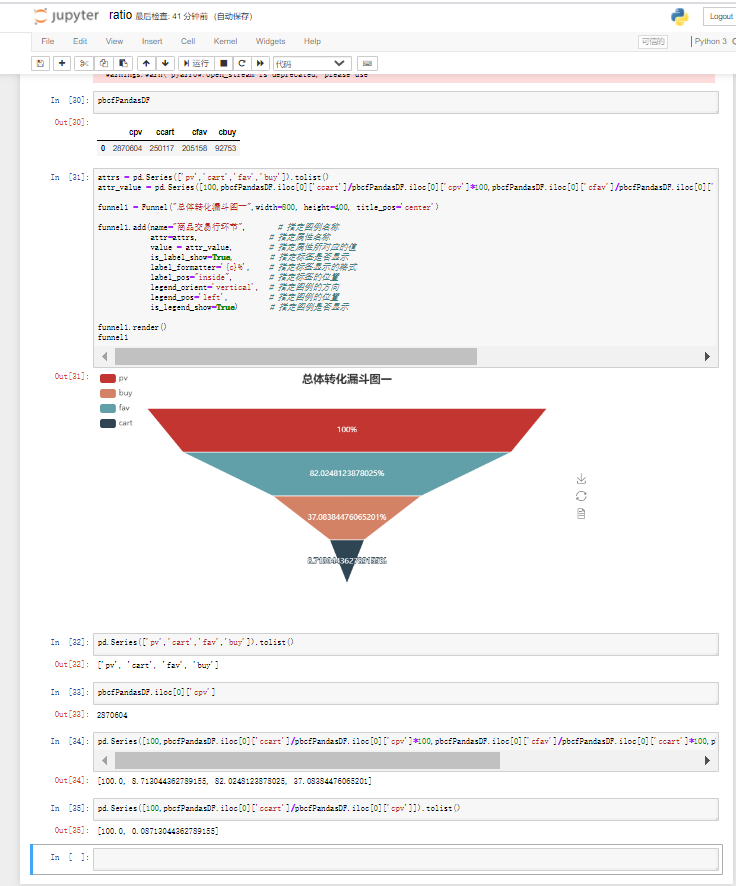Run the current cell button
The image size is (736, 886).
[x=196, y=63]
